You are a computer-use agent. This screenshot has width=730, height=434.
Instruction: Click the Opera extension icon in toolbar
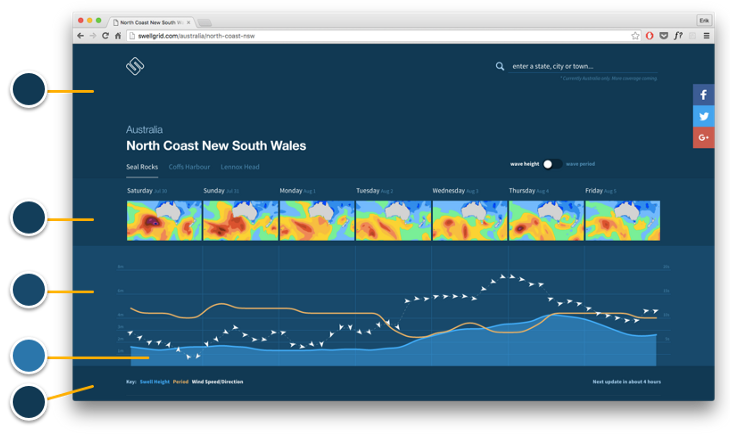click(x=650, y=35)
